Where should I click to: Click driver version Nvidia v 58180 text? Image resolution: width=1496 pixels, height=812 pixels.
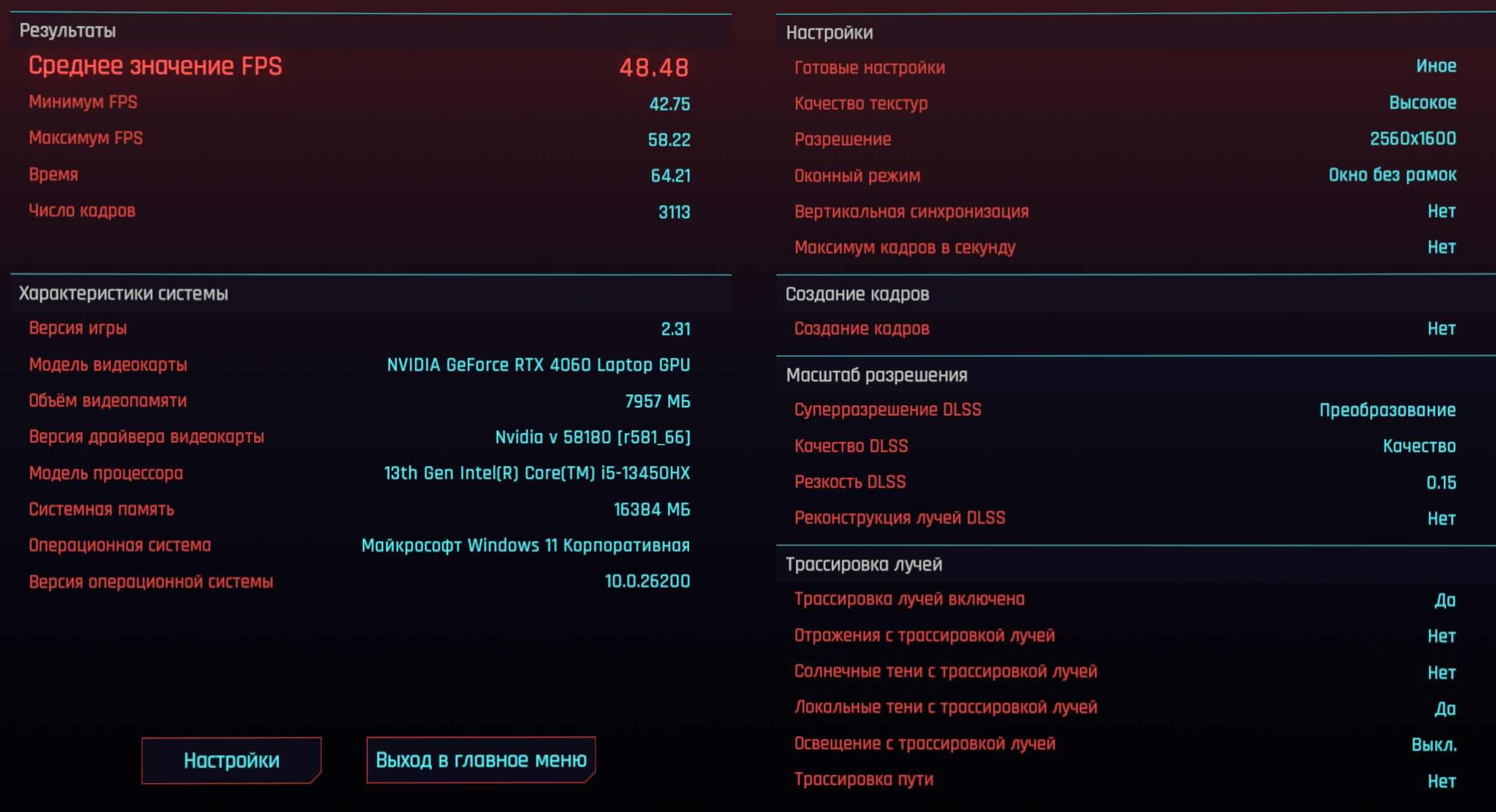point(592,437)
